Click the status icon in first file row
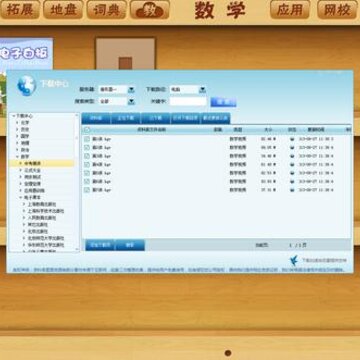The height and width of the screenshot is (360, 360). pos(292,139)
